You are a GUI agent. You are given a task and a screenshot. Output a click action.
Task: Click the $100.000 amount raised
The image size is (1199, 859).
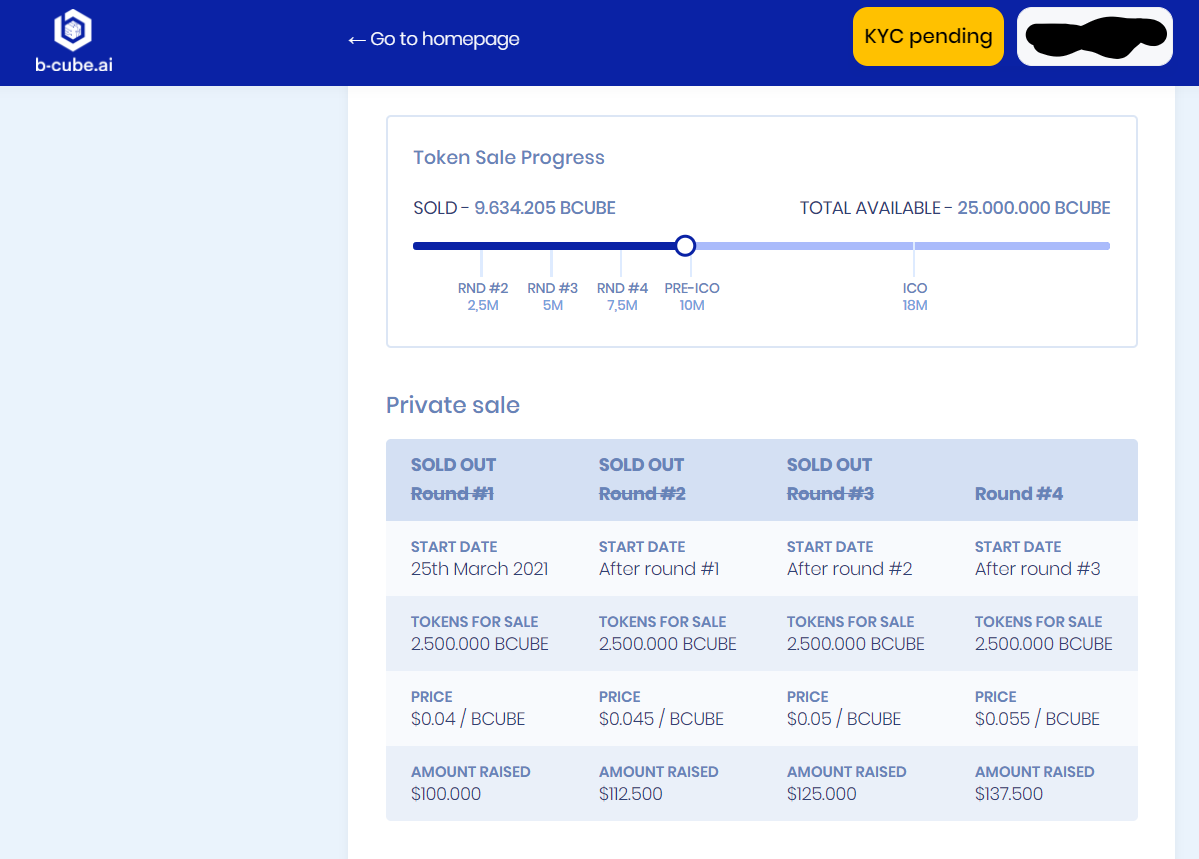pos(446,794)
